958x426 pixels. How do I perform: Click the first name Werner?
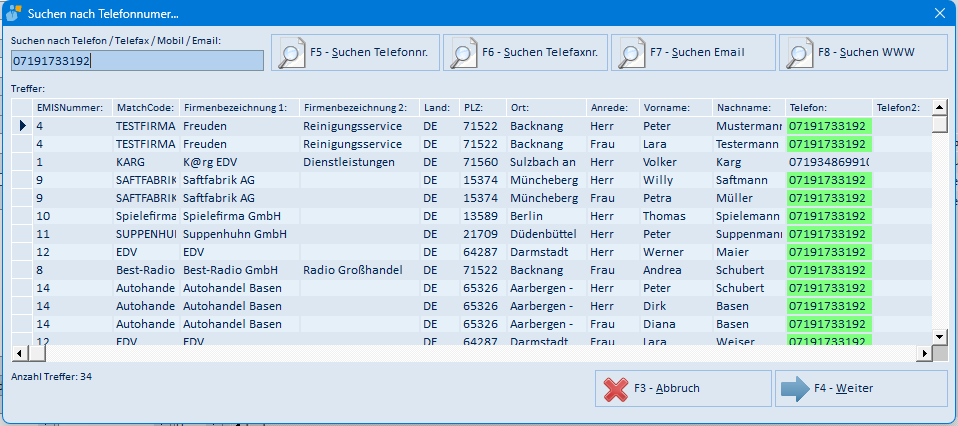(x=676, y=252)
